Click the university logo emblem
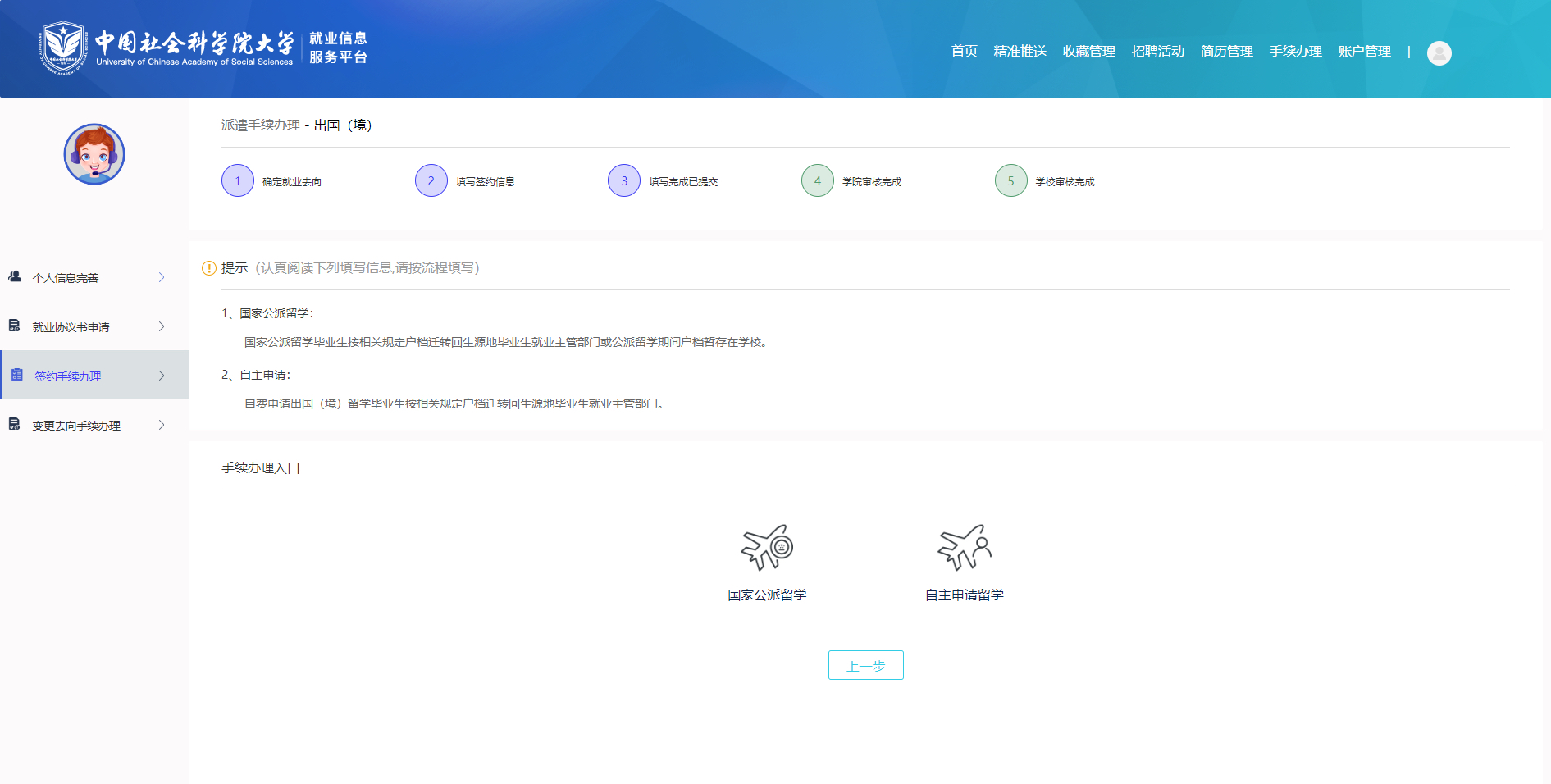The image size is (1551, 784). pyautogui.click(x=63, y=48)
